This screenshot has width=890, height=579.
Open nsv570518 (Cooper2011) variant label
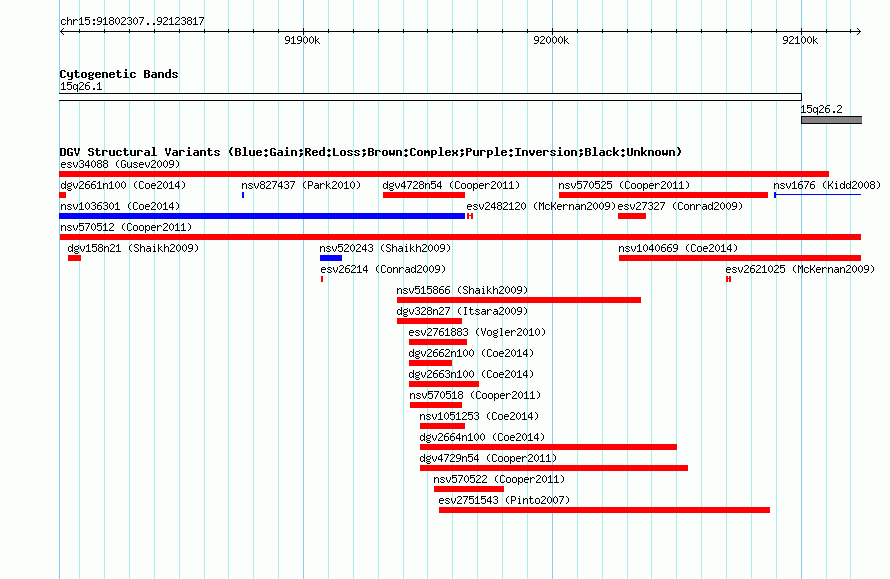click(475, 395)
